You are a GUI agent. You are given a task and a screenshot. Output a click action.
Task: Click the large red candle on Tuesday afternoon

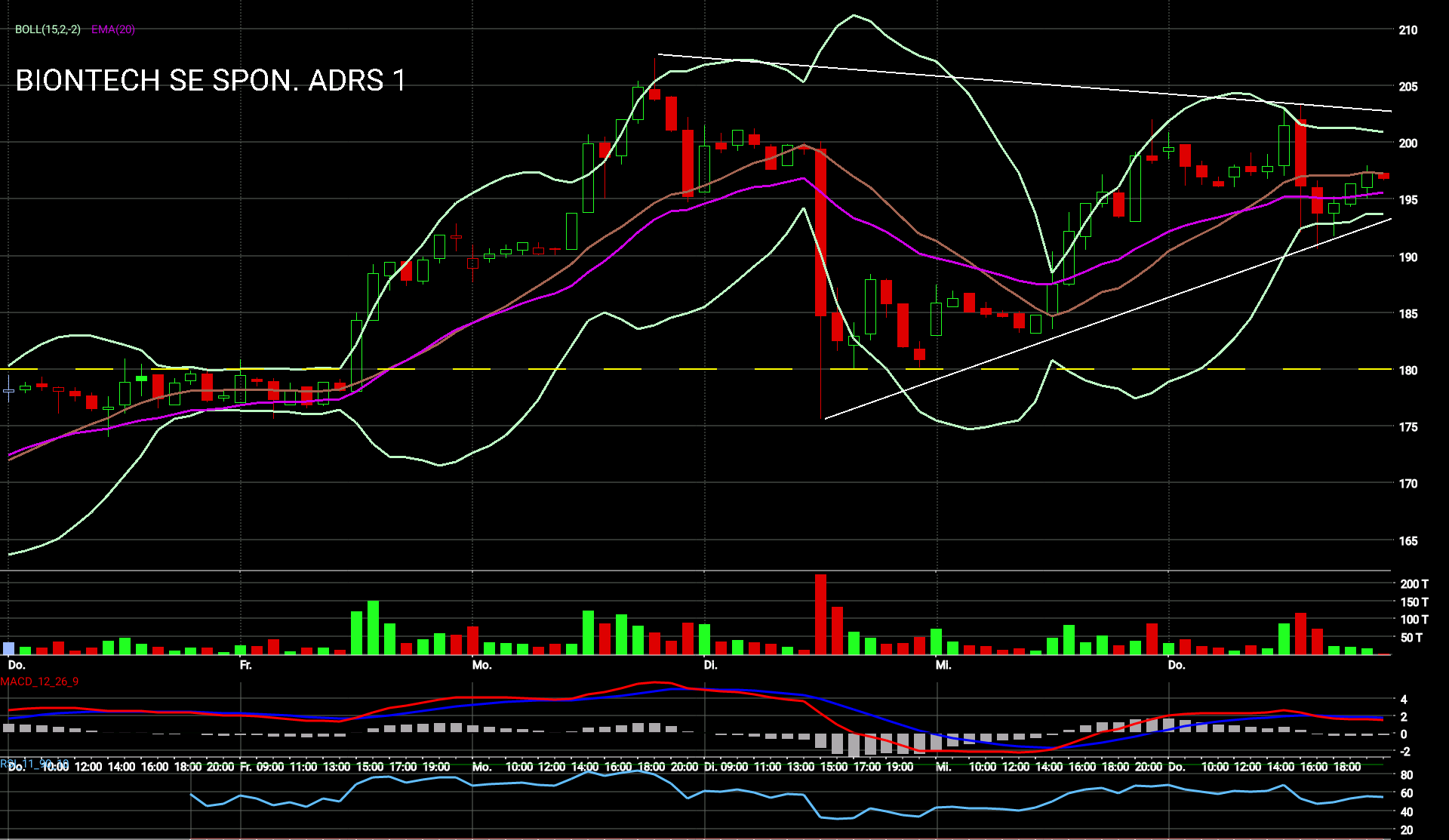coord(820,232)
